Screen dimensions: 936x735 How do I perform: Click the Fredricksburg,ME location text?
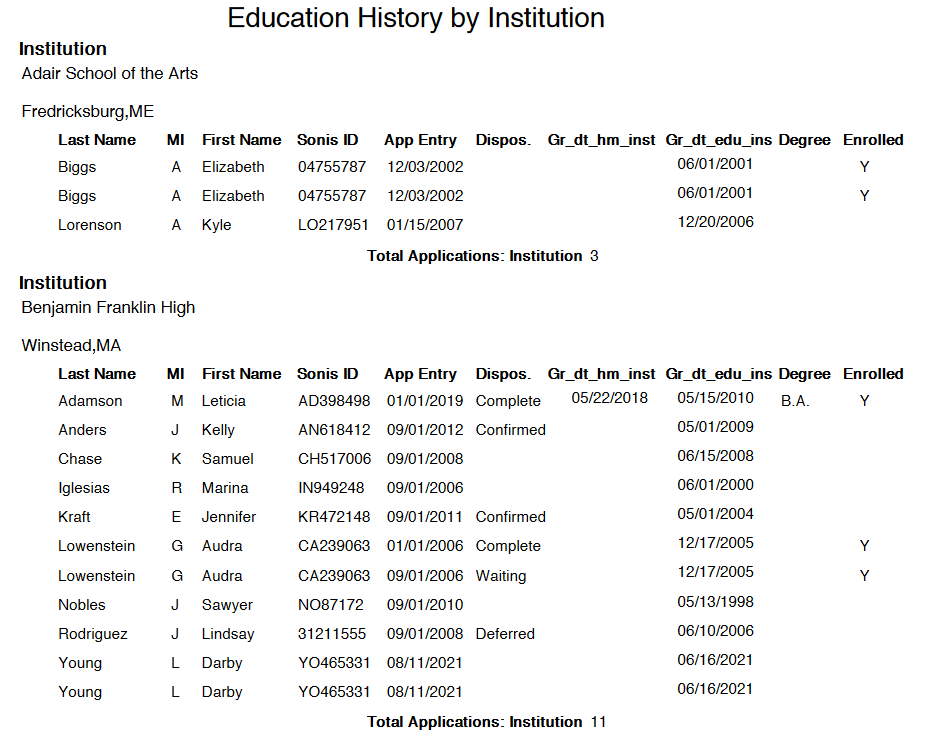point(88,111)
